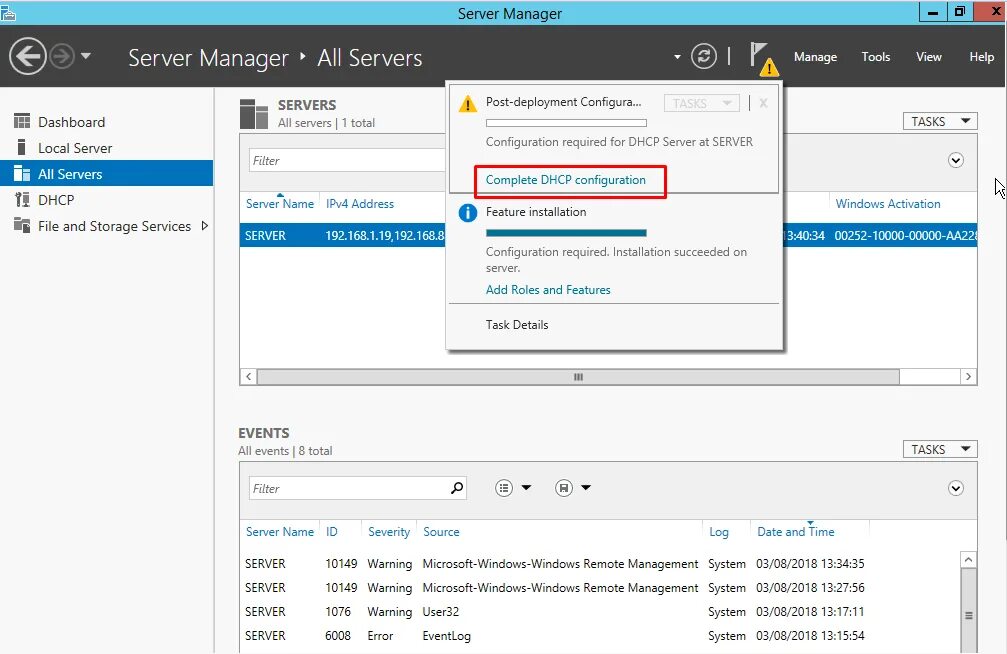Open the breadcrumb dropdown arrow left of Refresh
The width and height of the screenshot is (1007, 654).
(x=677, y=57)
